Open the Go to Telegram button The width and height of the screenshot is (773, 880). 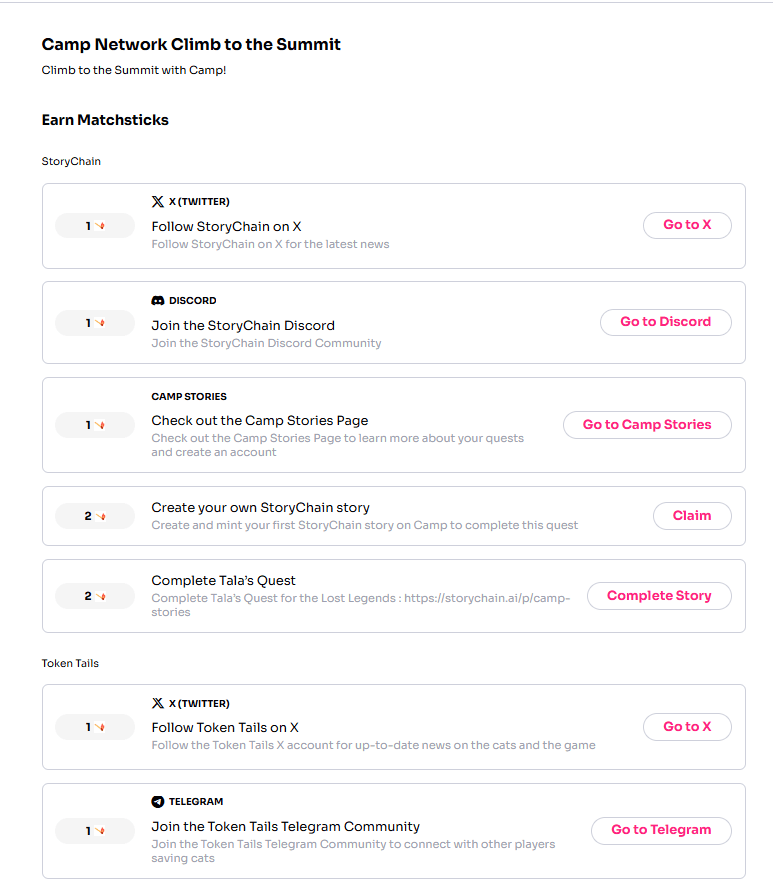[661, 830]
